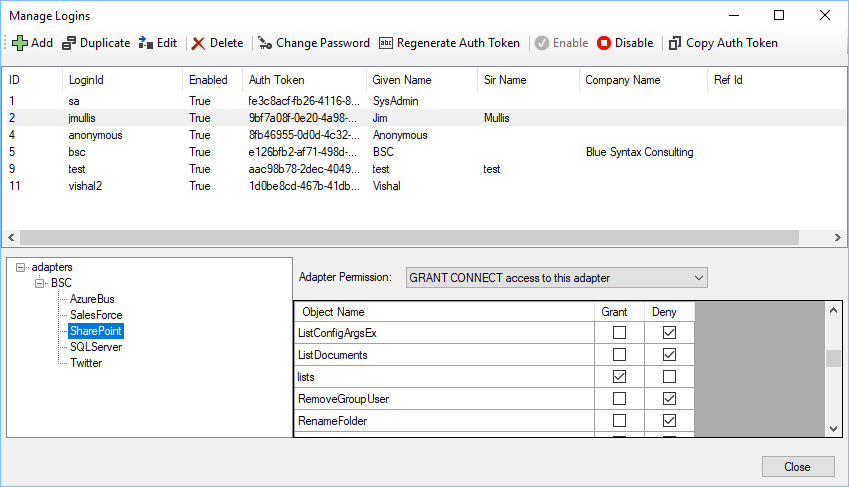The height and width of the screenshot is (487, 849).
Task: Click Regenerate Auth Token icon
Action: tap(386, 43)
